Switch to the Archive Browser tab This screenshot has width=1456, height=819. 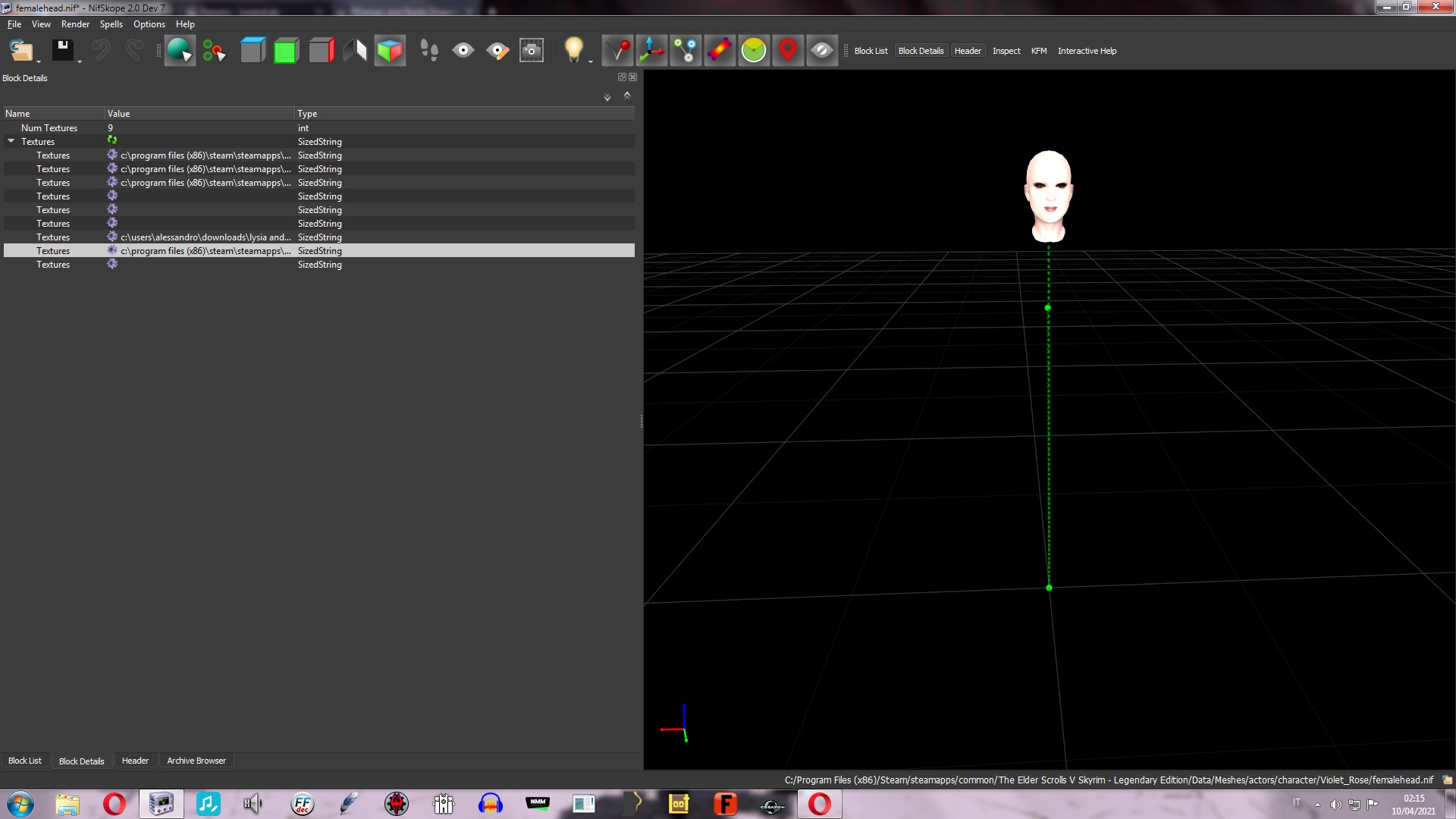pyautogui.click(x=196, y=761)
